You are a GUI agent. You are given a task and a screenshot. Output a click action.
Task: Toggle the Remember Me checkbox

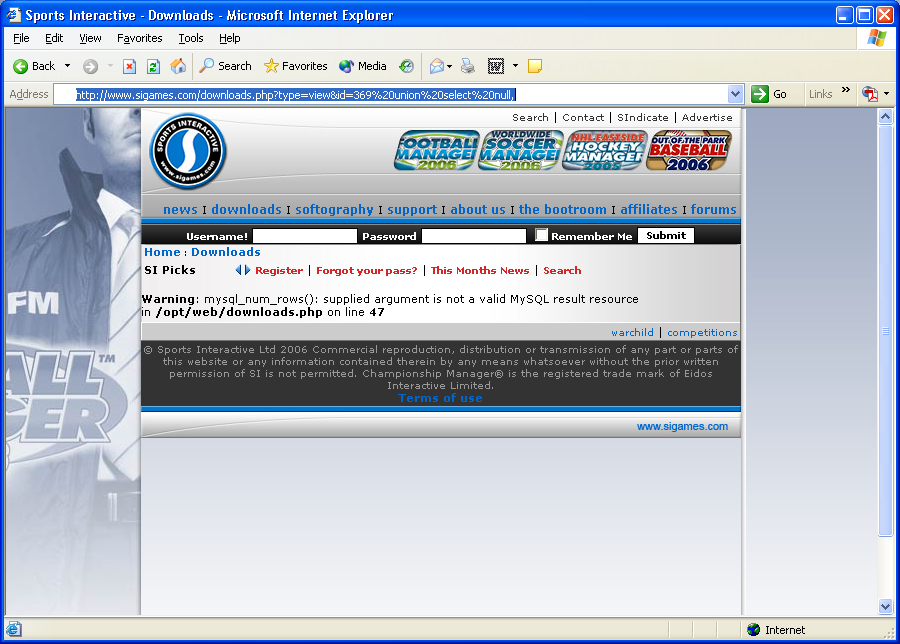point(541,235)
